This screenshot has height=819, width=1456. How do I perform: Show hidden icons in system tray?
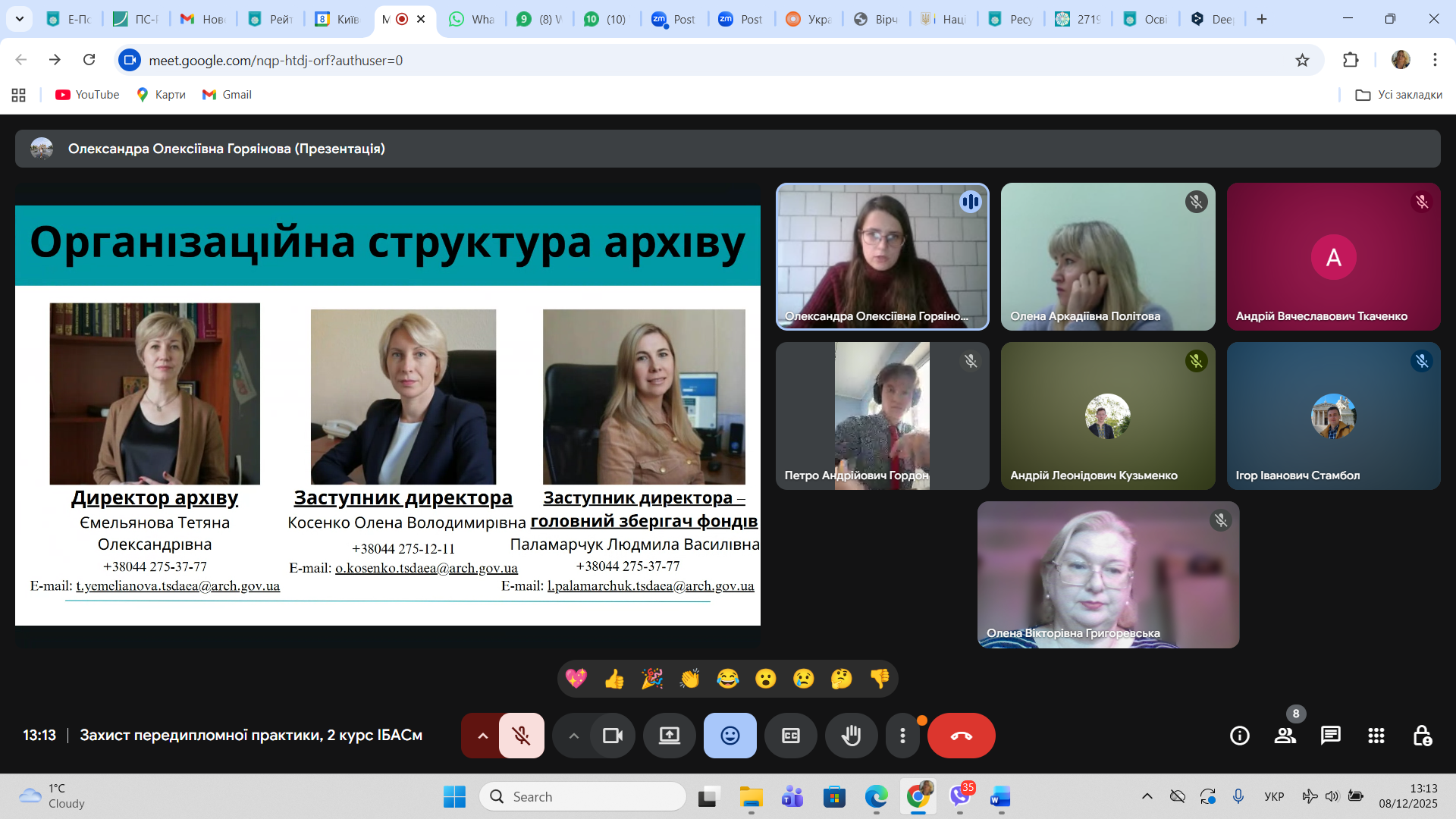[x=1147, y=796]
